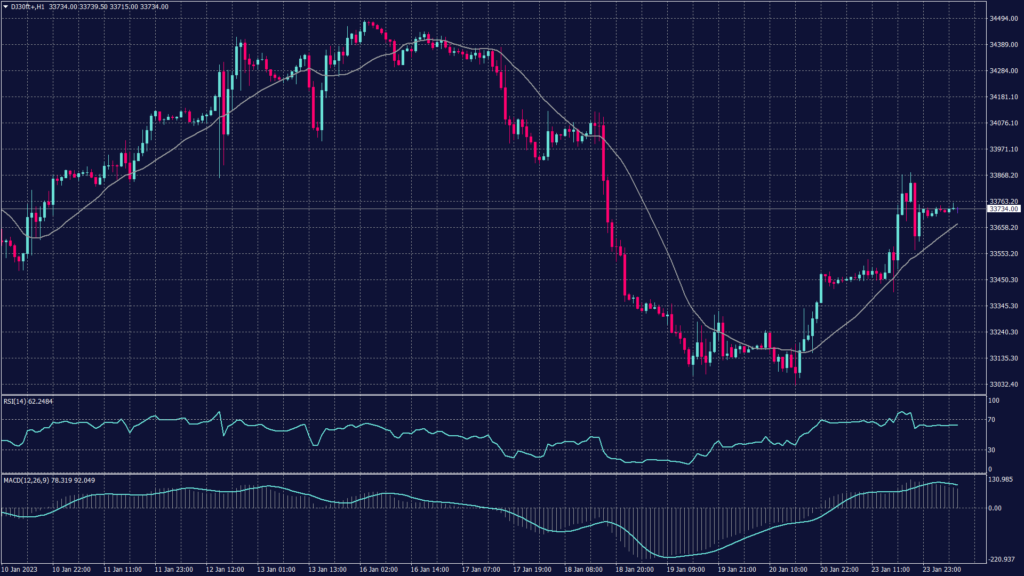Click the 34494.00 price axis label
The width and height of the screenshot is (1024, 576).
pyautogui.click(x=1003, y=19)
